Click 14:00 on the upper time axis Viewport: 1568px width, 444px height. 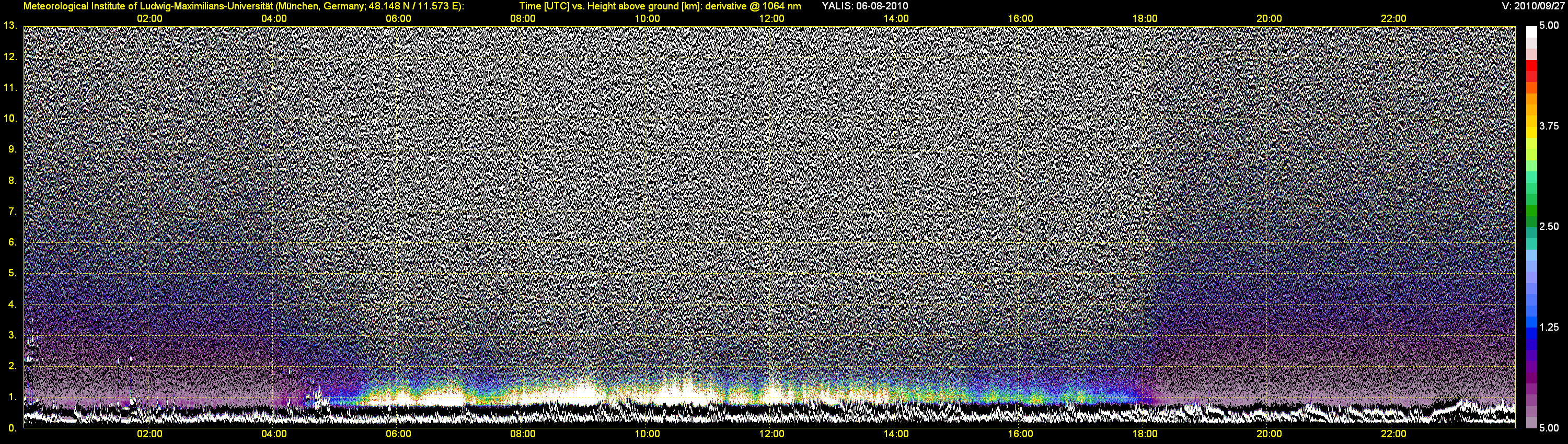[x=896, y=18]
